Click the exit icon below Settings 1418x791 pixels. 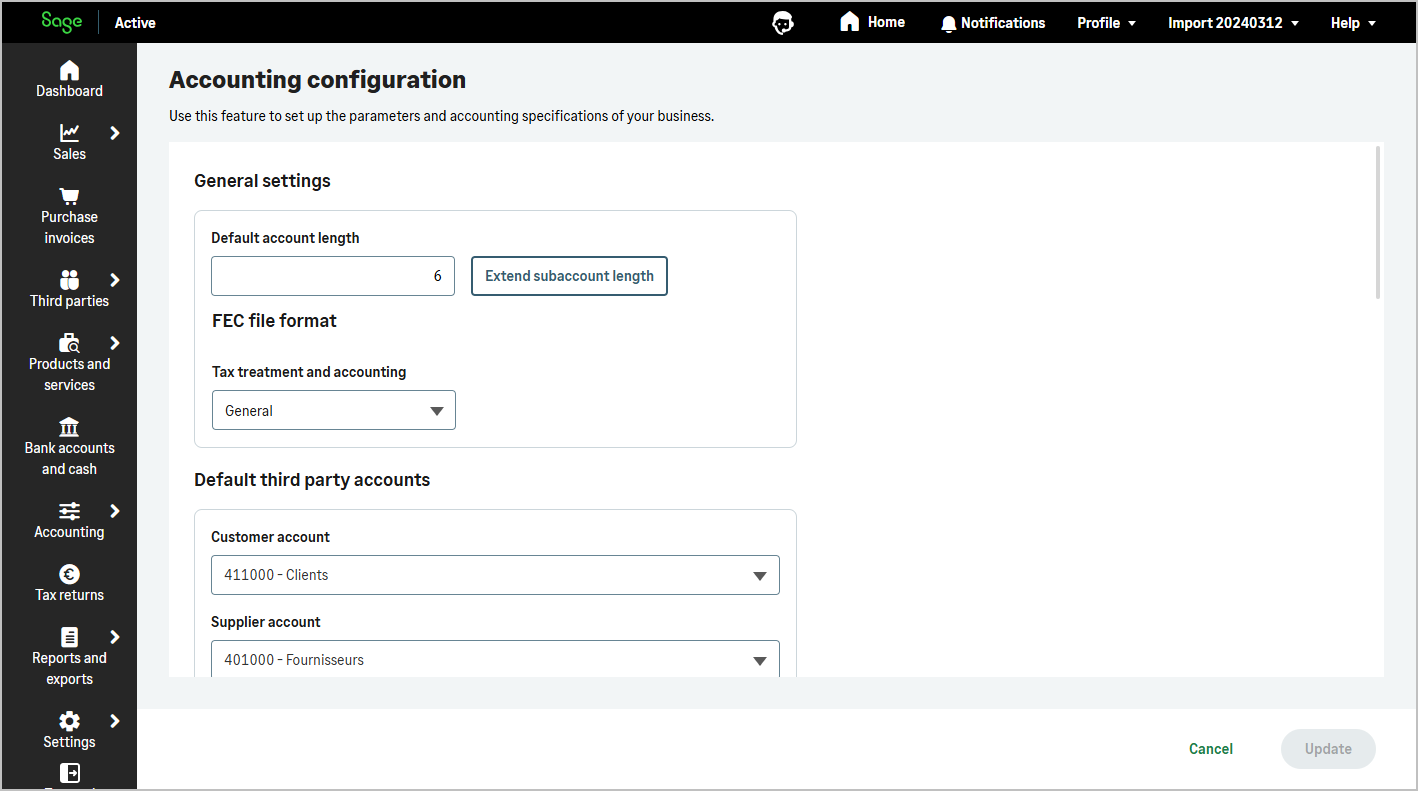(69, 773)
